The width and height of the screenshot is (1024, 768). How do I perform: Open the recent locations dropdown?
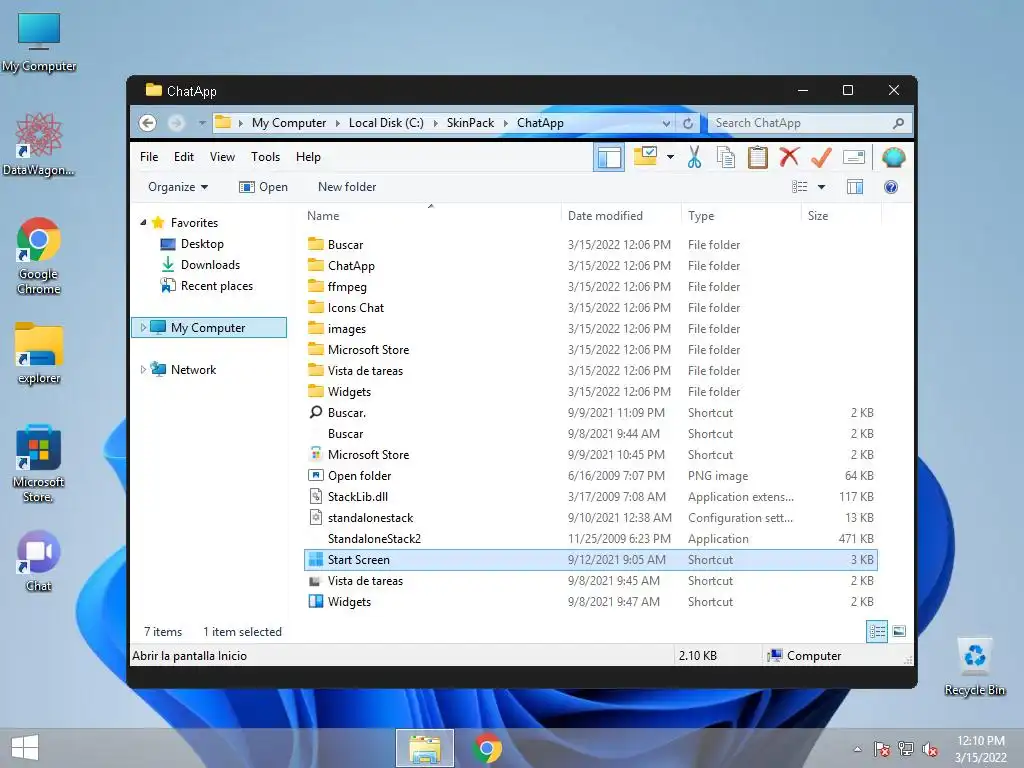202,123
